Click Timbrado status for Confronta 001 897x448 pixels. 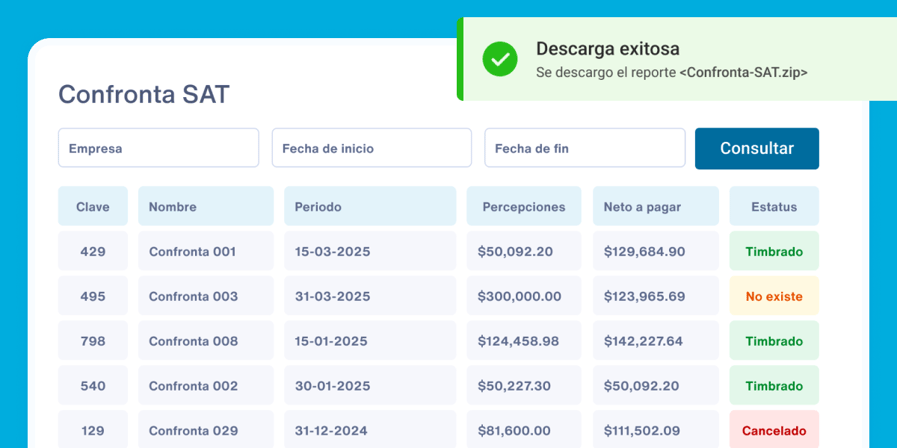click(x=774, y=251)
